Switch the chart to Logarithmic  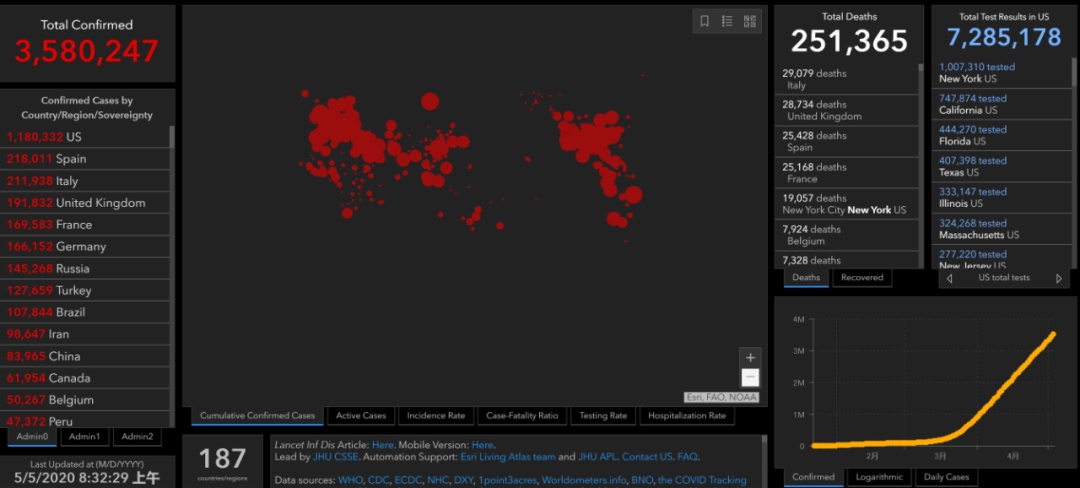[x=879, y=477]
